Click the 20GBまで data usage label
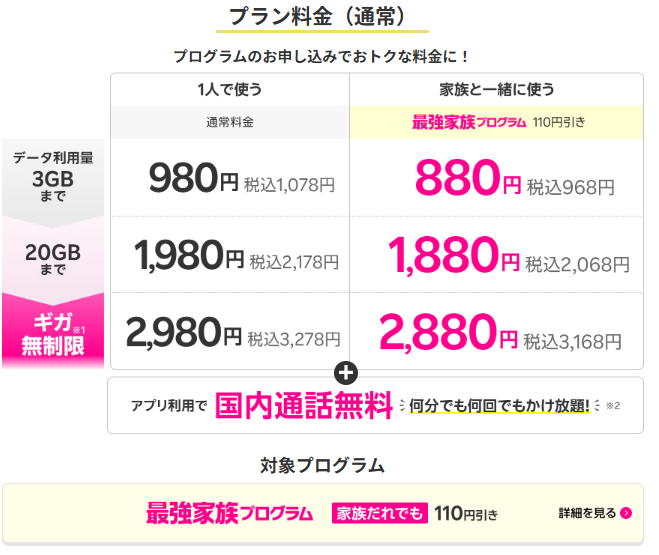 tap(53, 258)
